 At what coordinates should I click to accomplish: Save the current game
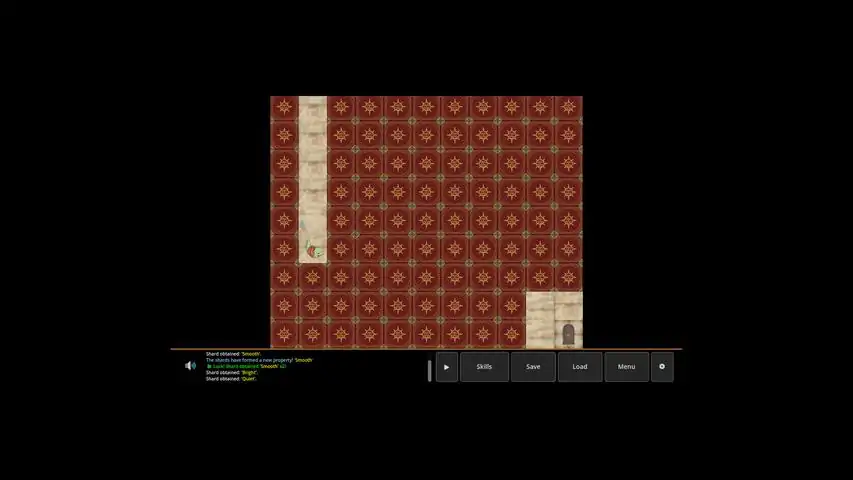click(x=533, y=367)
